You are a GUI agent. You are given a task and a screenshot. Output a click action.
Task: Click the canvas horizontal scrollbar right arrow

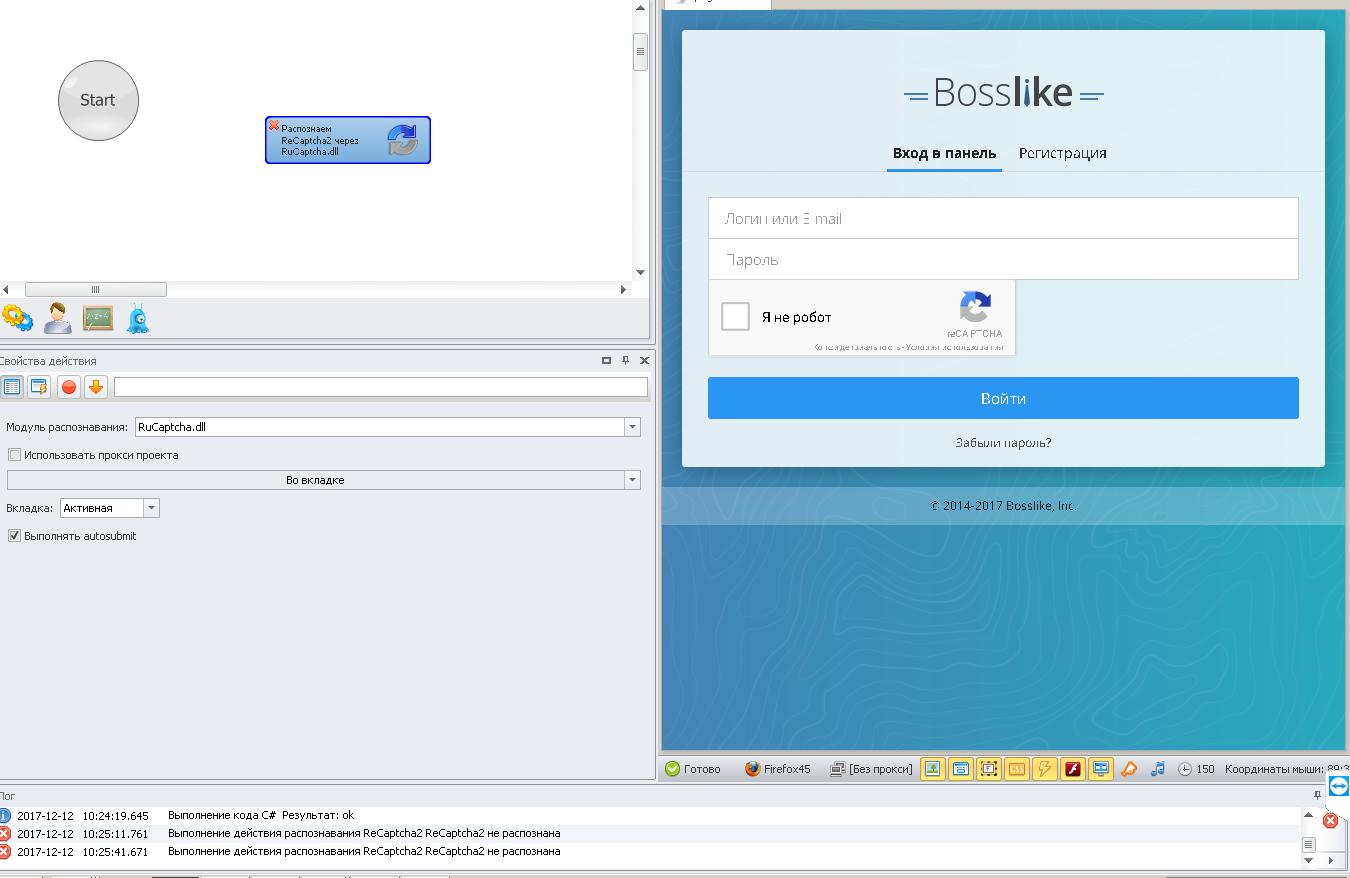(623, 290)
